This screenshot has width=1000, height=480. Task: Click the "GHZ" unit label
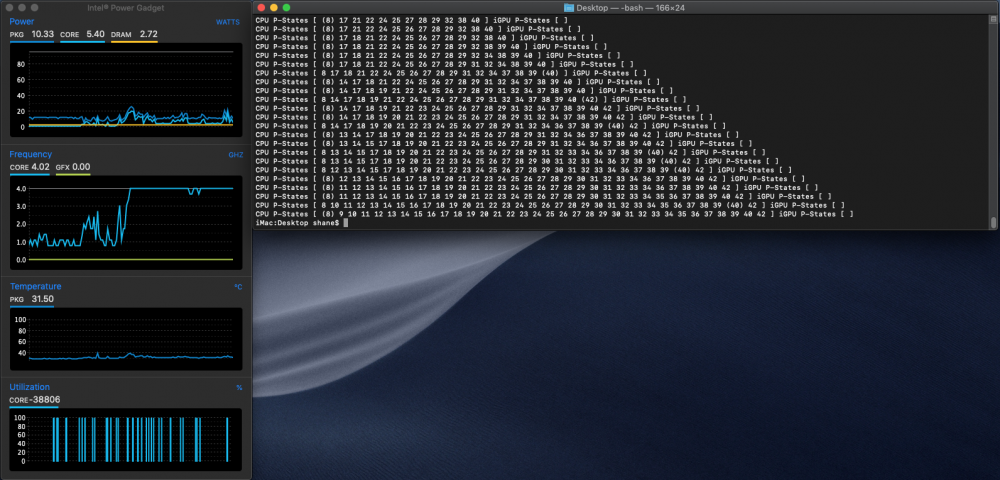click(x=235, y=155)
